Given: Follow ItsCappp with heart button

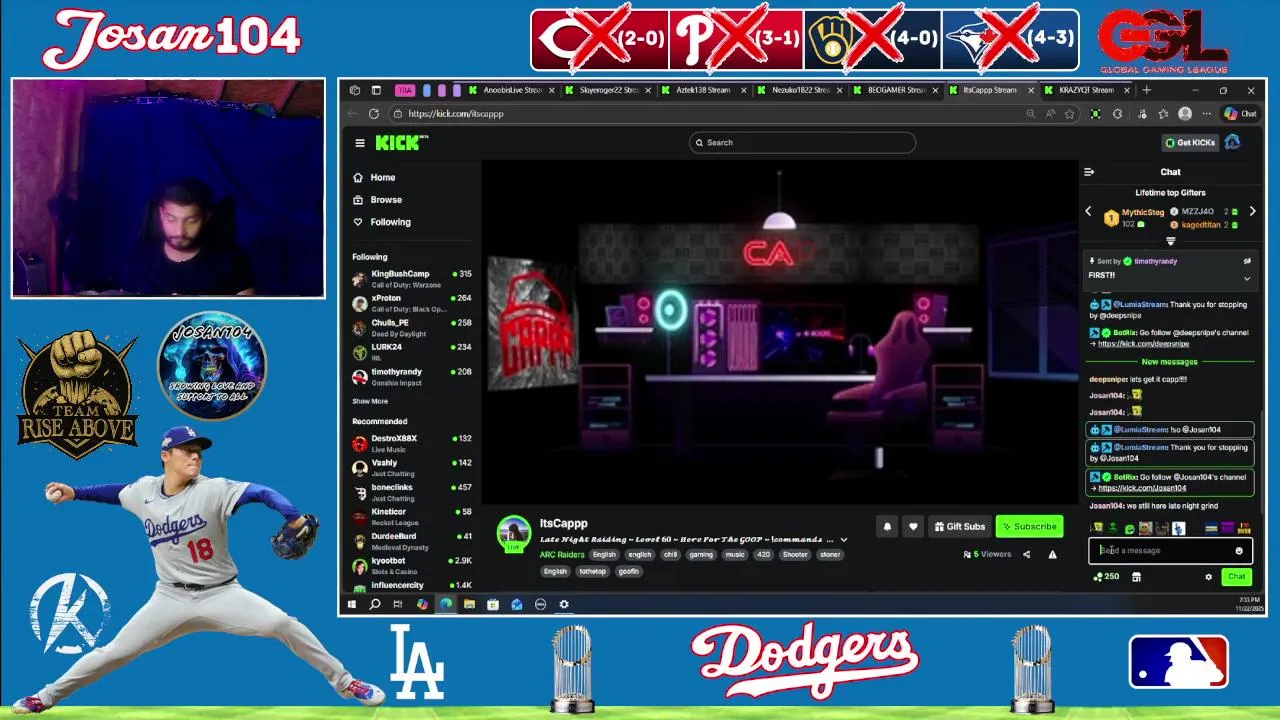Looking at the screenshot, I should tap(912, 527).
